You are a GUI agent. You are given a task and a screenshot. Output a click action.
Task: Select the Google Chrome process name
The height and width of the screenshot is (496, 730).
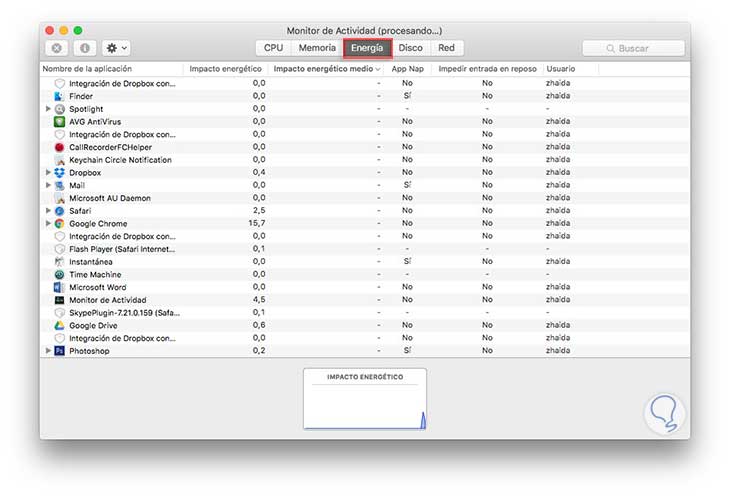(98, 224)
